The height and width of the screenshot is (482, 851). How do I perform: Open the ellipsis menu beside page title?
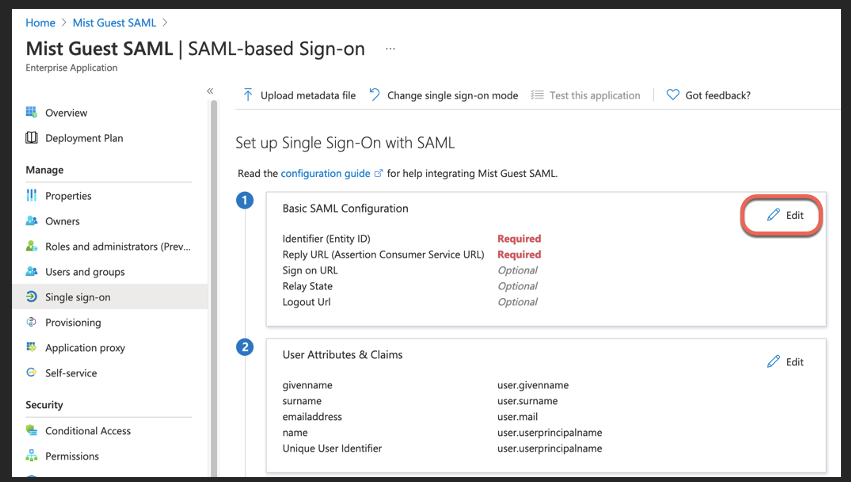390,49
